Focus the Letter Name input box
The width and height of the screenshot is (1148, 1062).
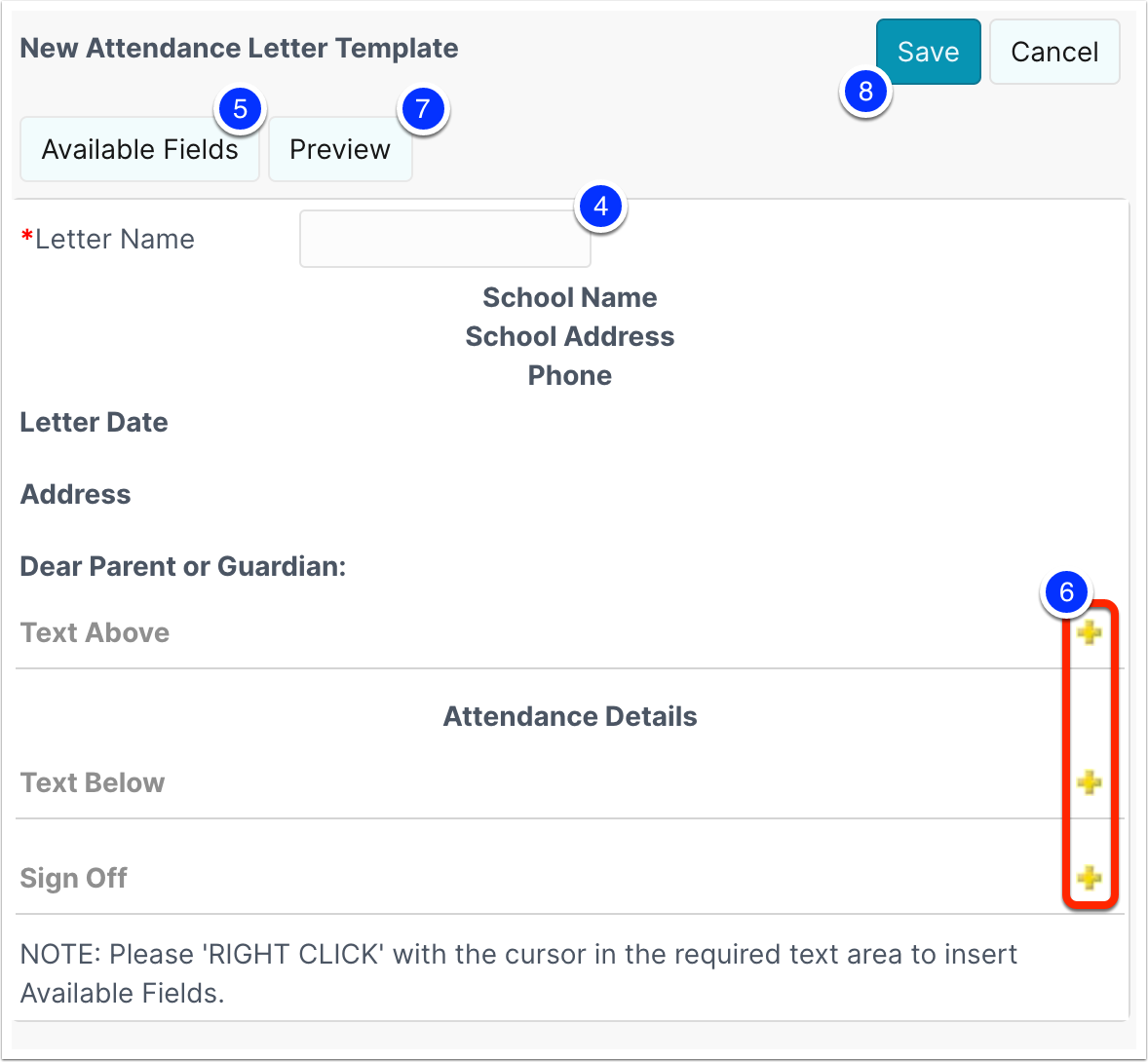pos(445,240)
